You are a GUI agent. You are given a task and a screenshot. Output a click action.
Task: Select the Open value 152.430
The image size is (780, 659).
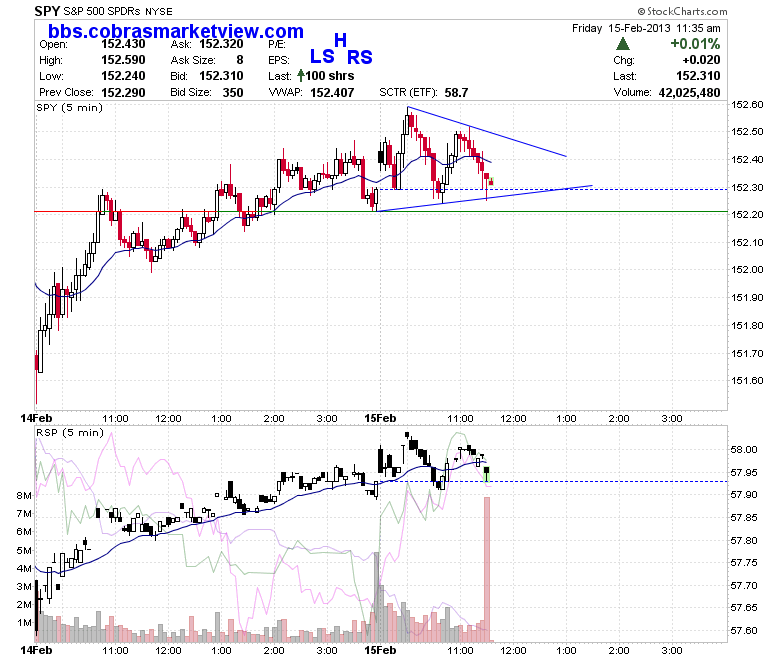coord(123,44)
